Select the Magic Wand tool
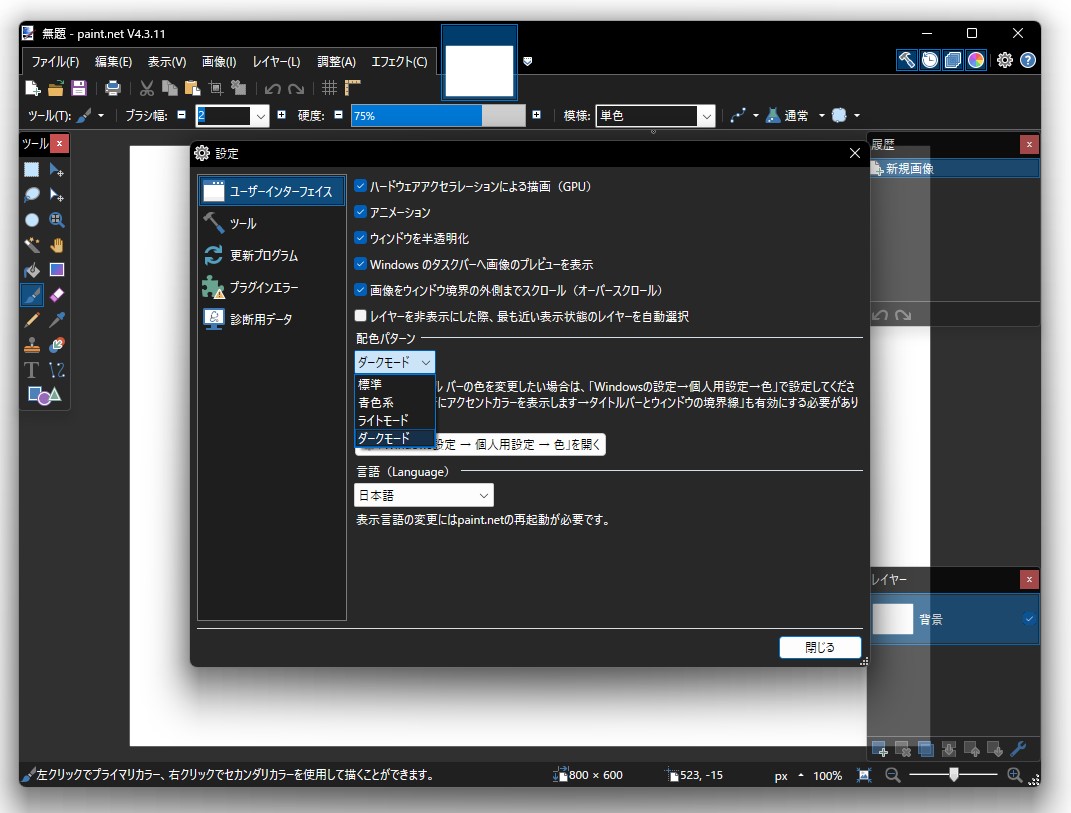Viewport: 1071px width, 813px height. [32, 245]
